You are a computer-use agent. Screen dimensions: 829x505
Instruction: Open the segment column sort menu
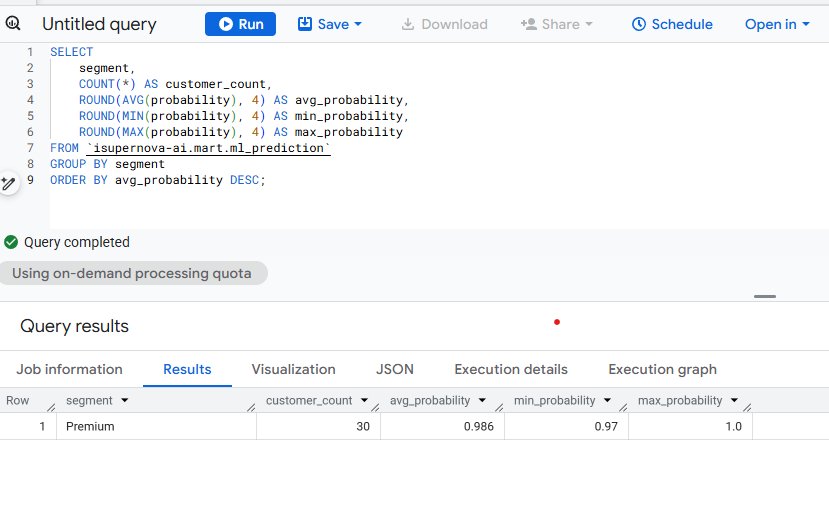point(125,400)
